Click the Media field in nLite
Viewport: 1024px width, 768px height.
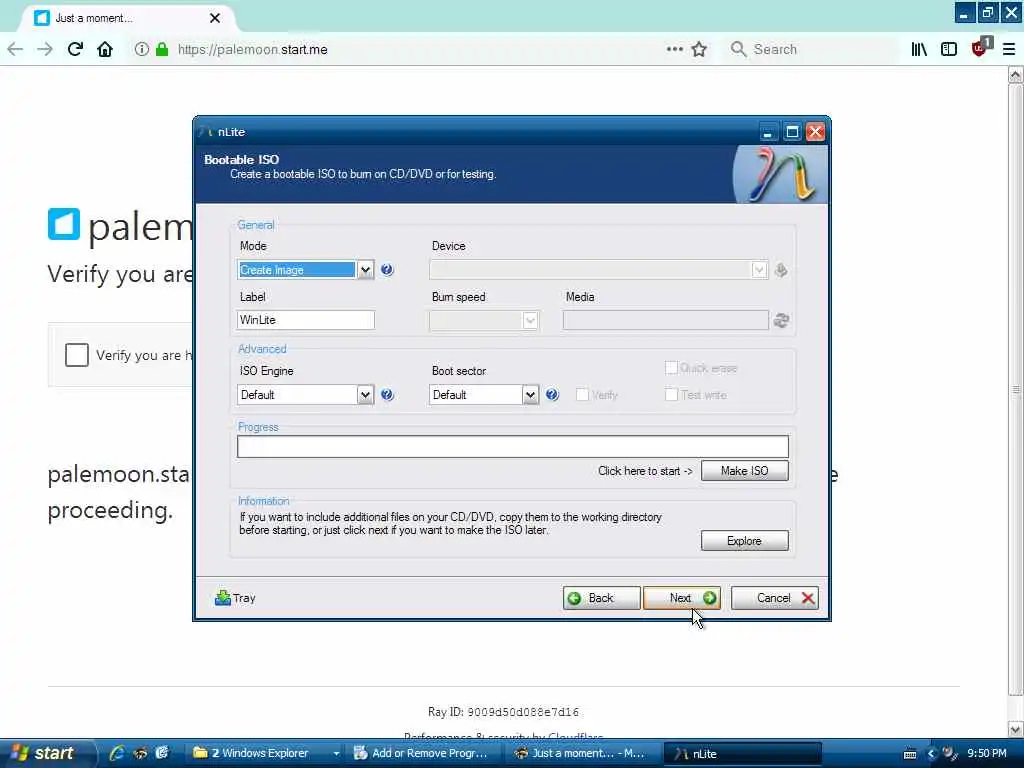click(x=665, y=320)
